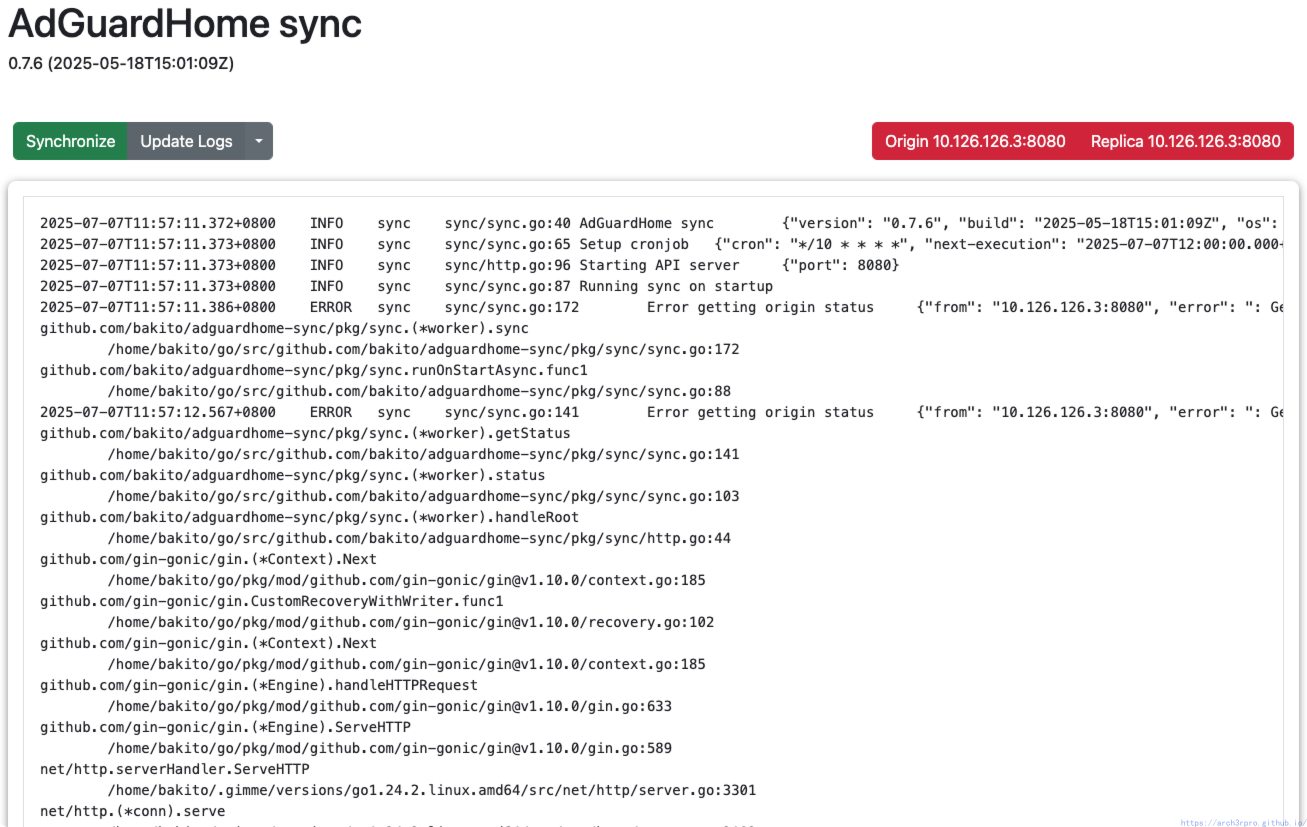Click the Replica 10.126.126.3:8080 status badge
This screenshot has height=827, width=1307.
tap(1186, 141)
